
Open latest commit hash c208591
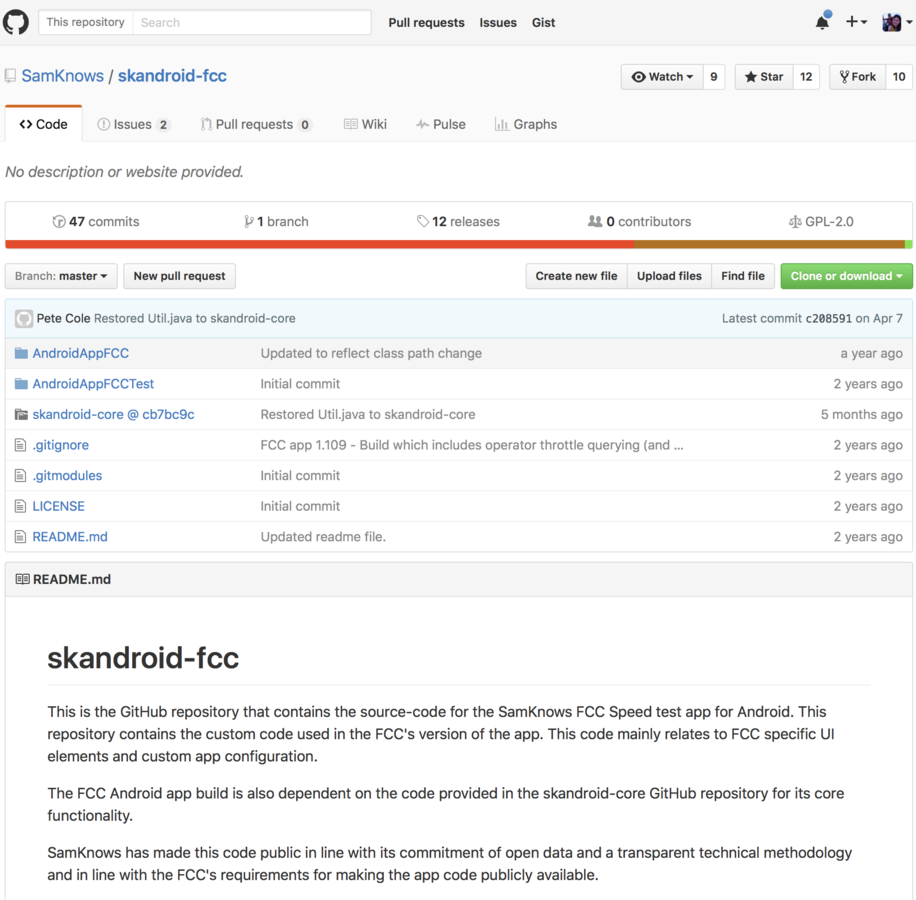click(828, 318)
